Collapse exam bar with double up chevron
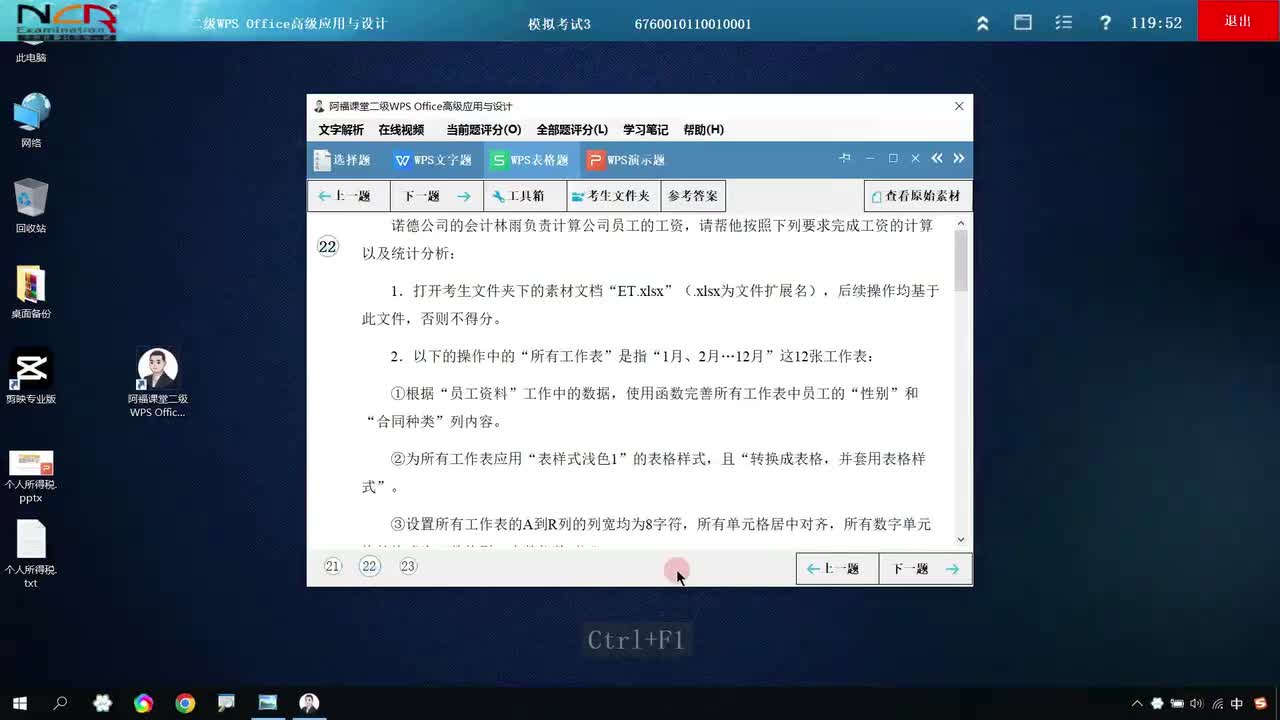The width and height of the screenshot is (1280, 720). (983, 23)
